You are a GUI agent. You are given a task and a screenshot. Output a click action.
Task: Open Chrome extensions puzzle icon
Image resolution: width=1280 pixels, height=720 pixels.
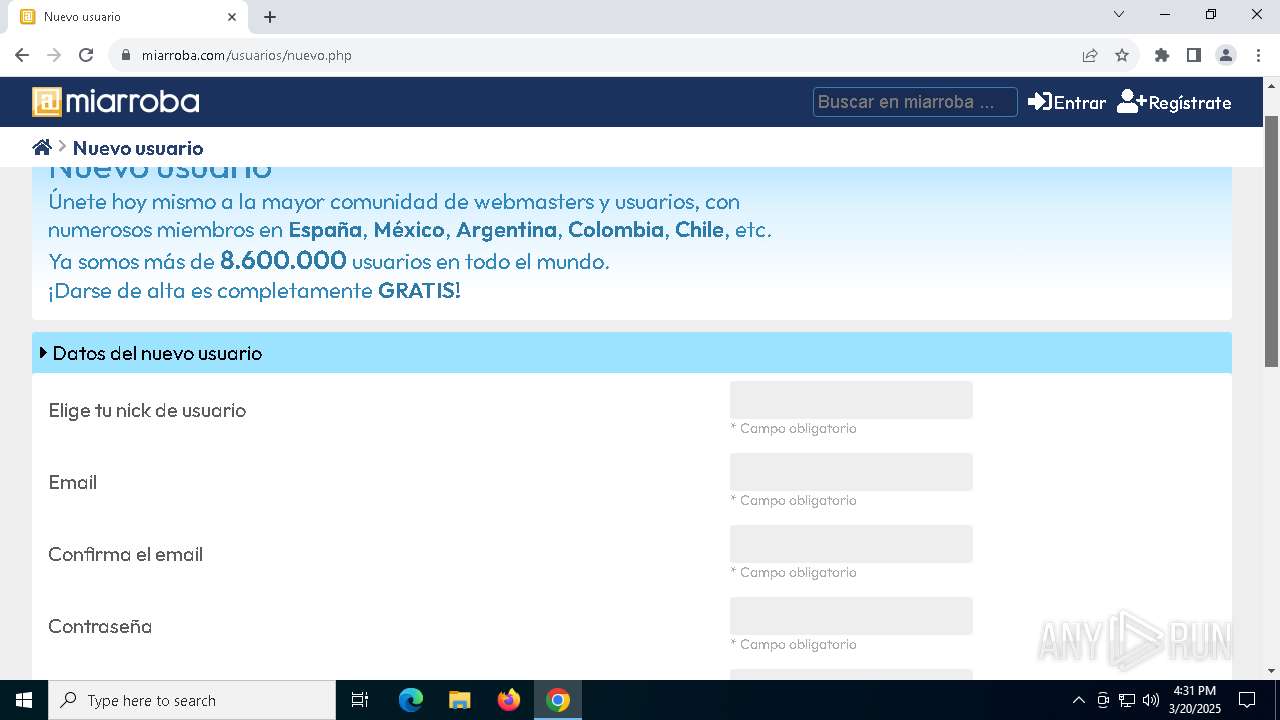tap(1162, 55)
